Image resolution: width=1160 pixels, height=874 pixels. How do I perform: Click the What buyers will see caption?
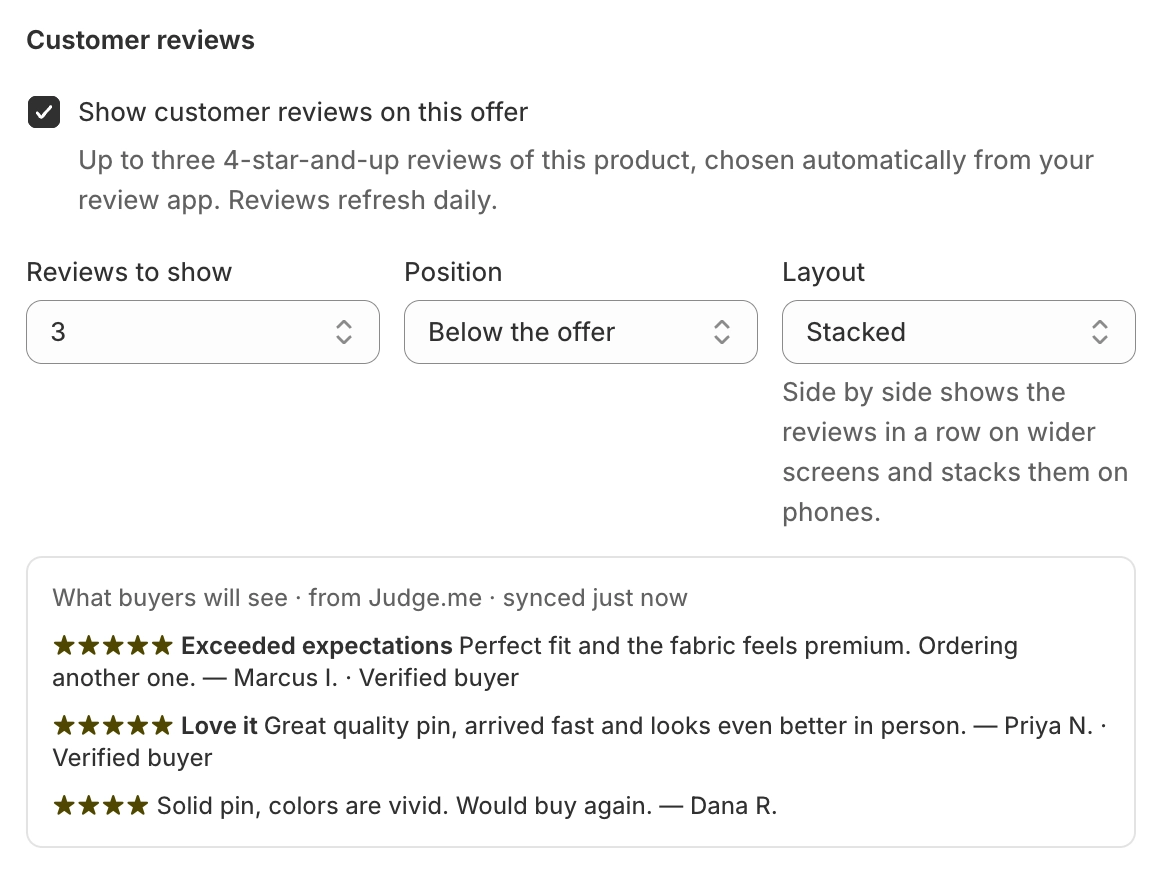370,598
